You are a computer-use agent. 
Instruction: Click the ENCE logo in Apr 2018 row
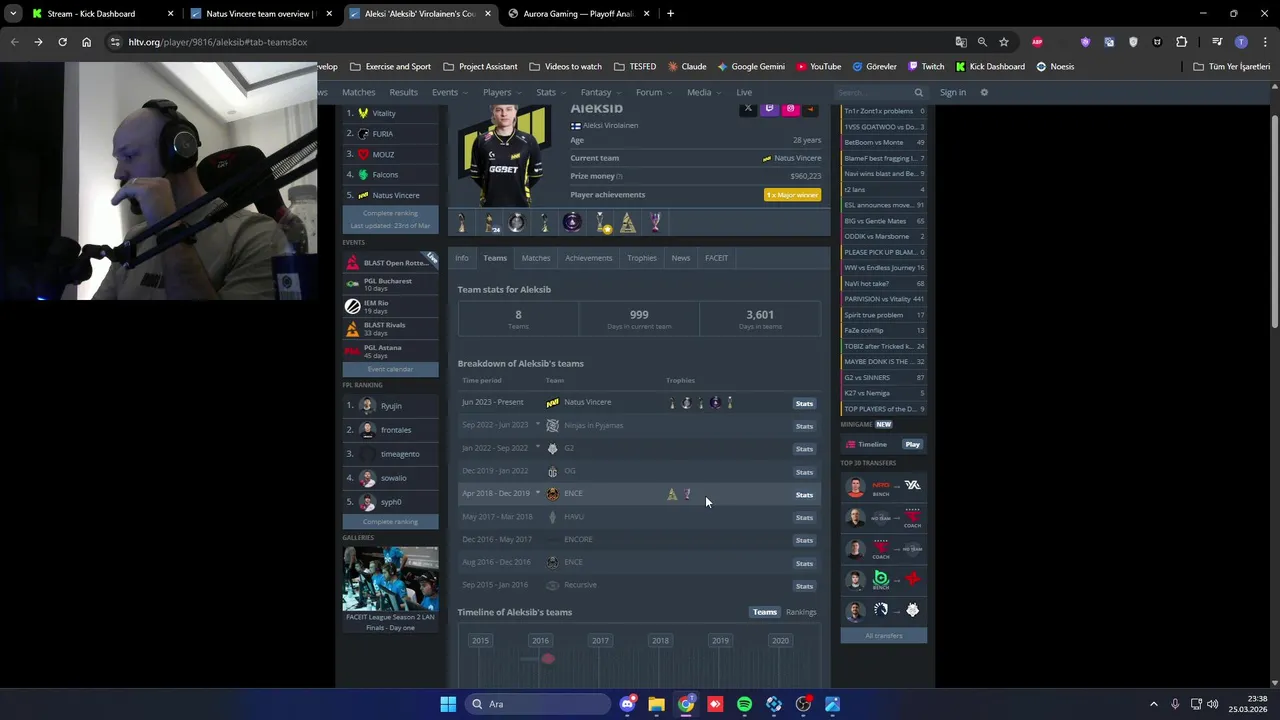(x=552, y=494)
